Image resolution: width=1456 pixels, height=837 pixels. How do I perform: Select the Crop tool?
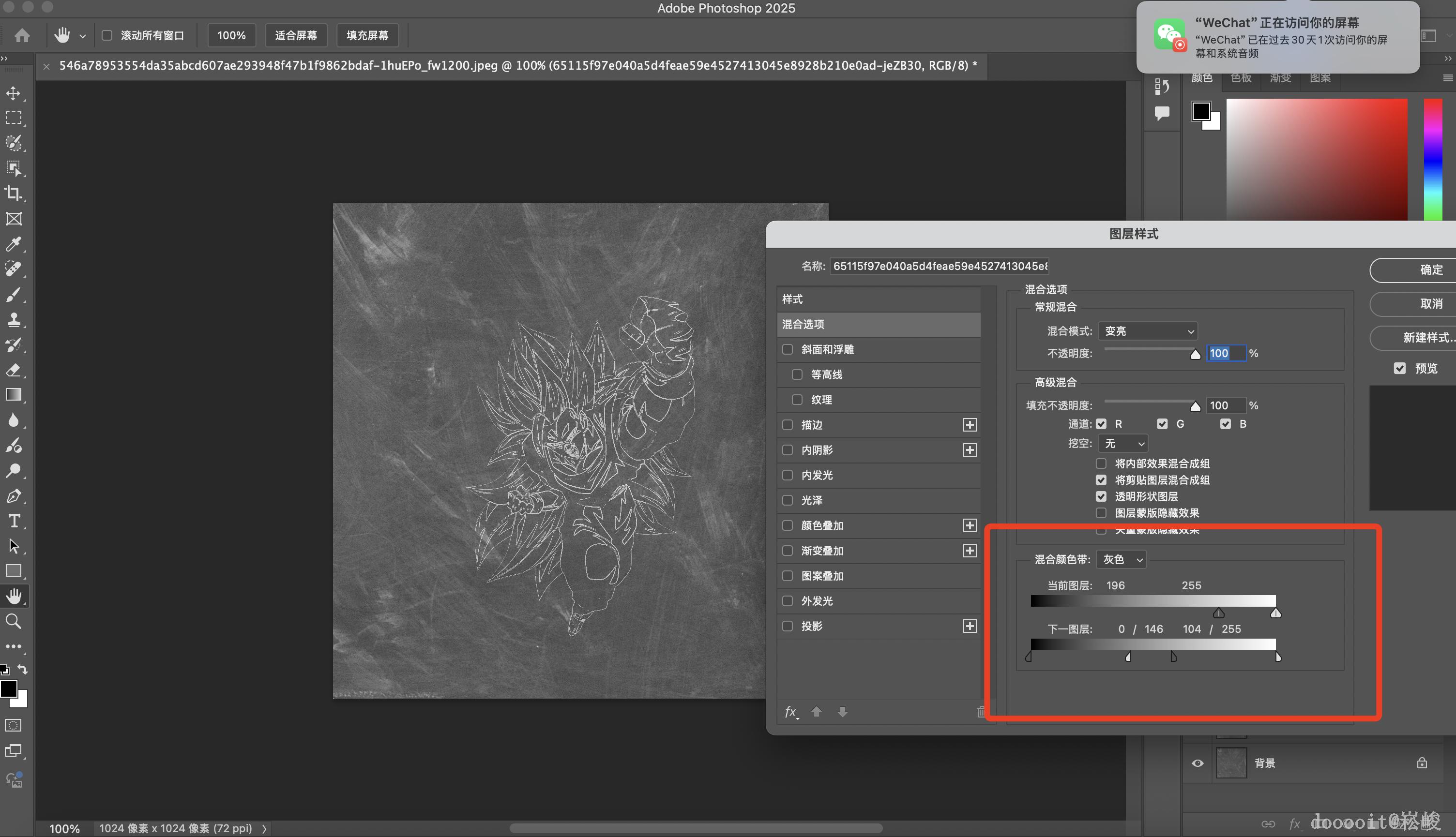(13, 193)
